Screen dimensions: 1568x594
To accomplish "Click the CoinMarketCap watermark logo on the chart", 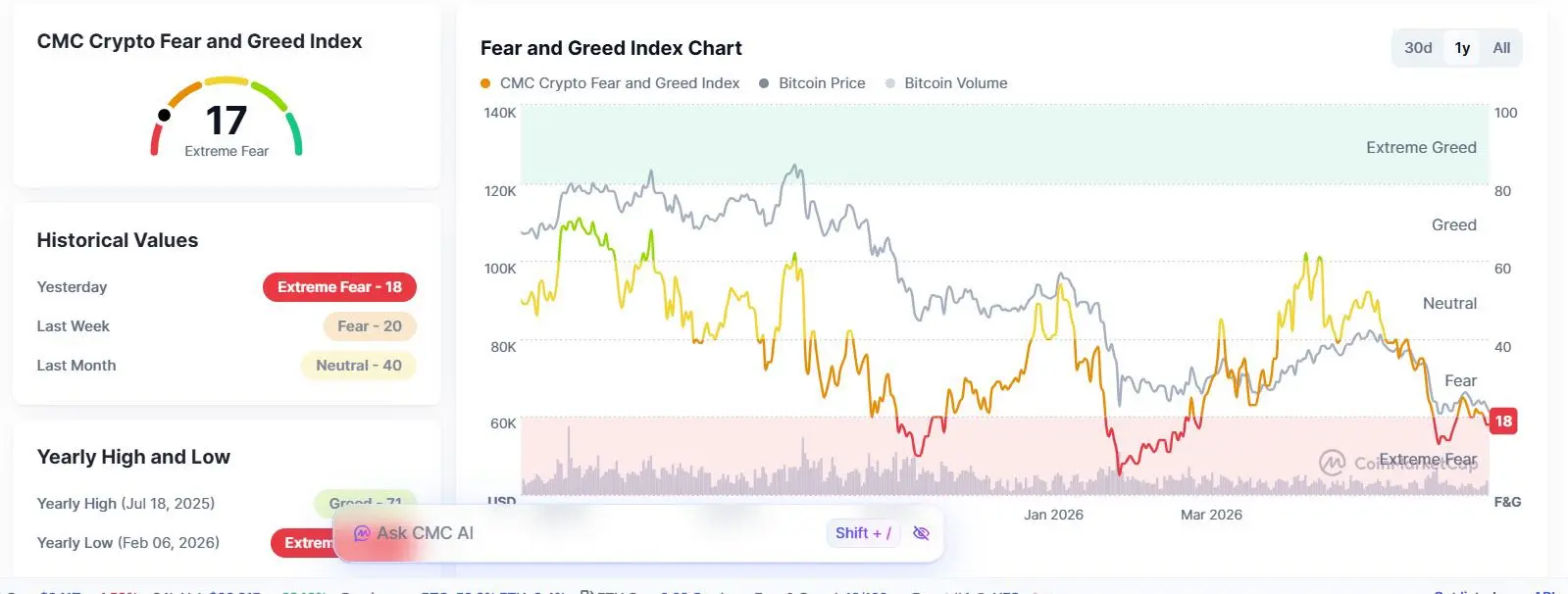I will (1331, 463).
